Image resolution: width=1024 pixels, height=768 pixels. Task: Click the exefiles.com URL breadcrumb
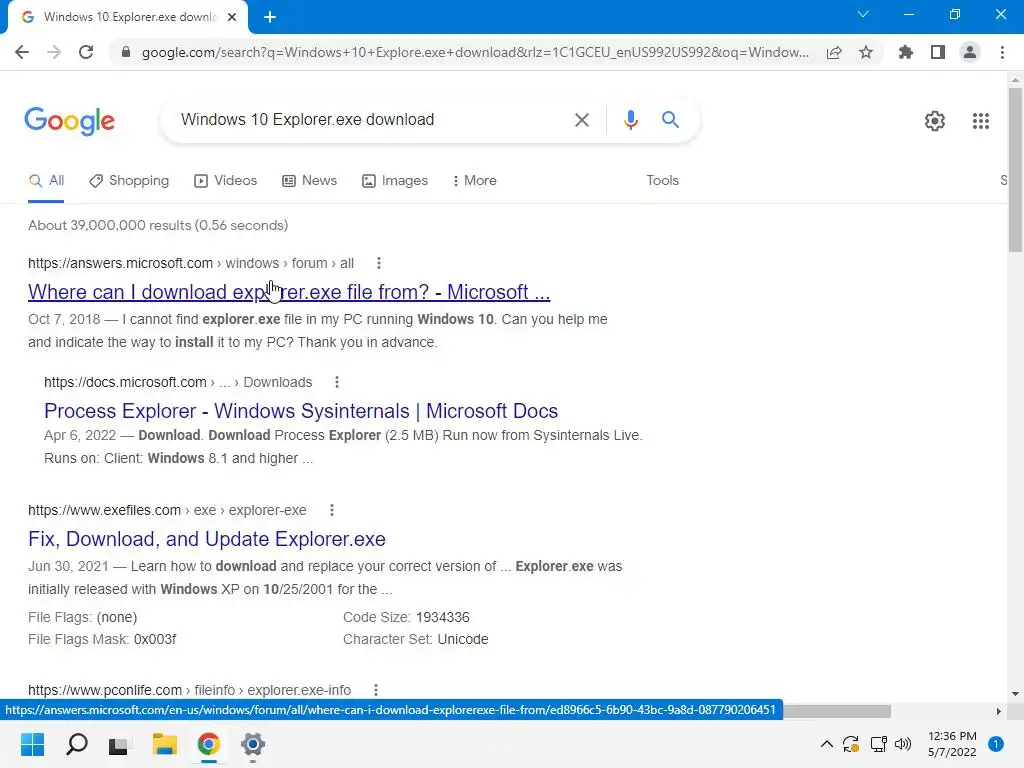167,510
